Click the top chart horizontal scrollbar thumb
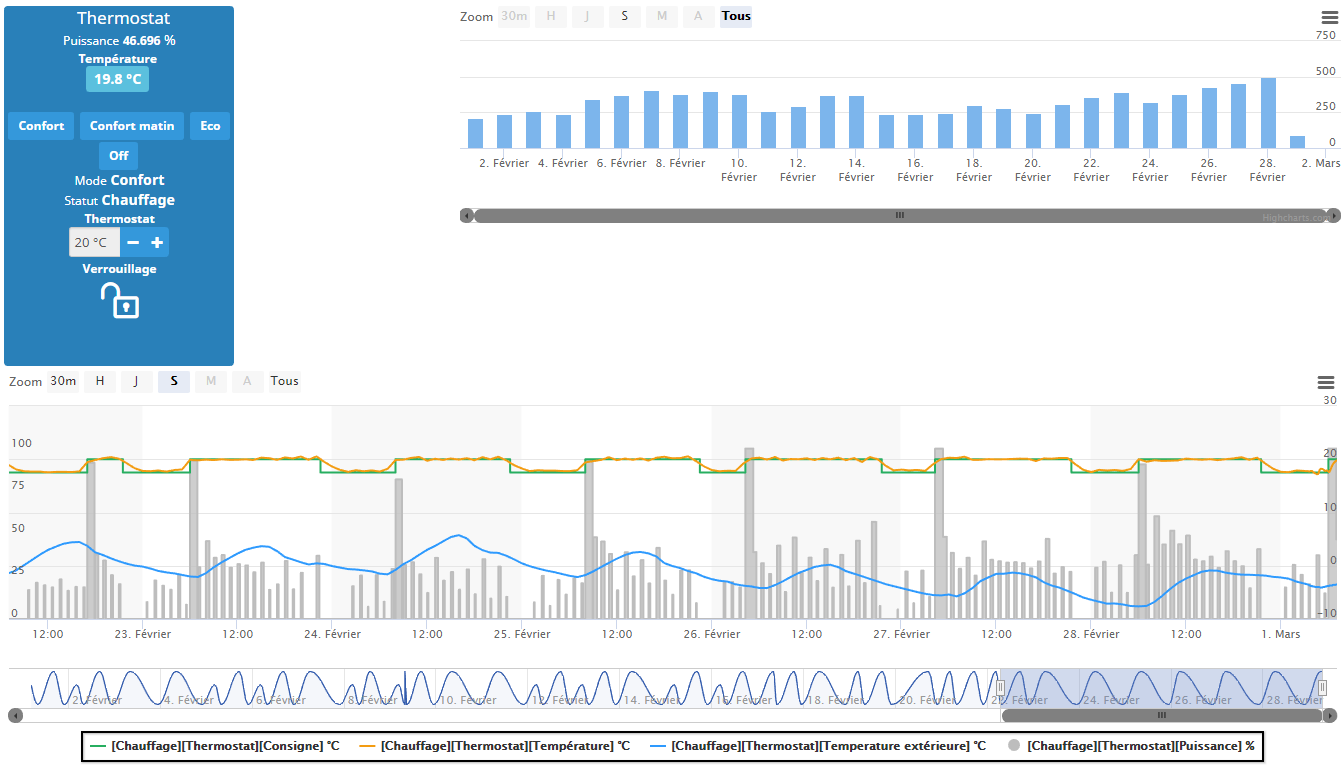This screenshot has height=768, width=1341. (x=900, y=215)
